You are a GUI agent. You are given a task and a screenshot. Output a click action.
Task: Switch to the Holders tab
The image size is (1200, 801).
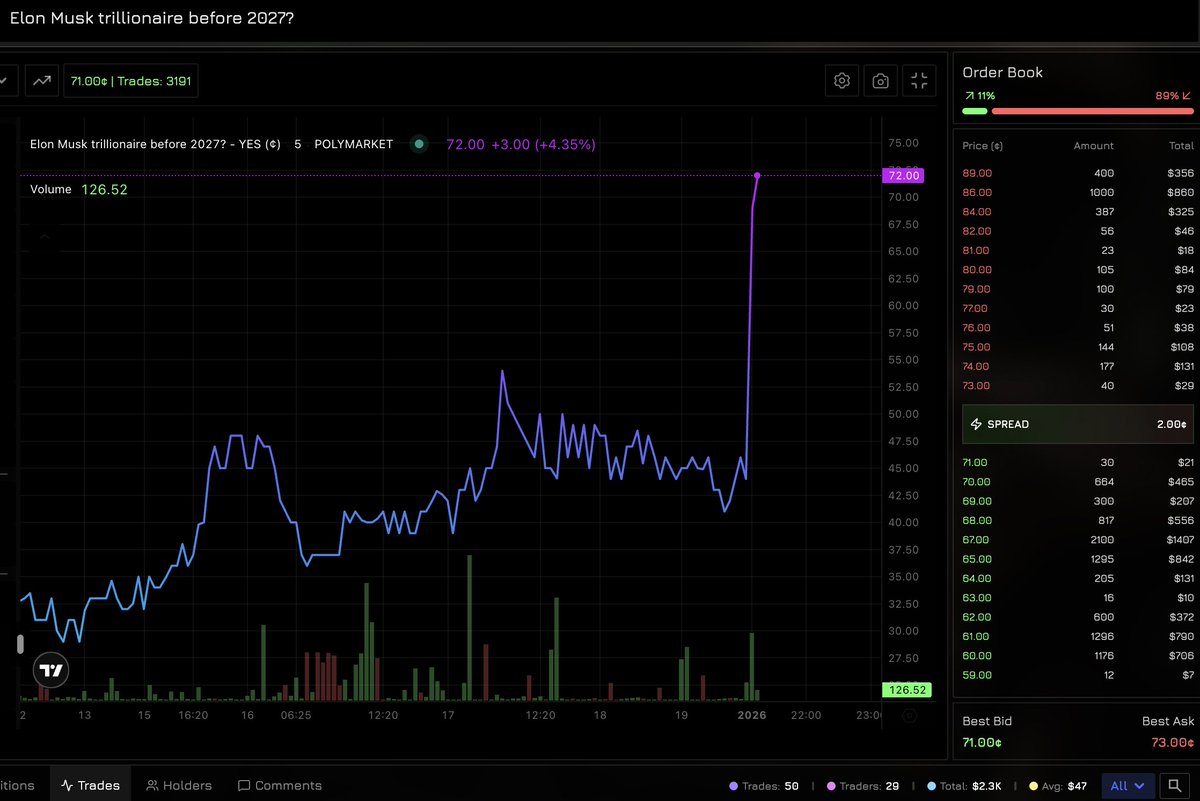[x=179, y=786]
